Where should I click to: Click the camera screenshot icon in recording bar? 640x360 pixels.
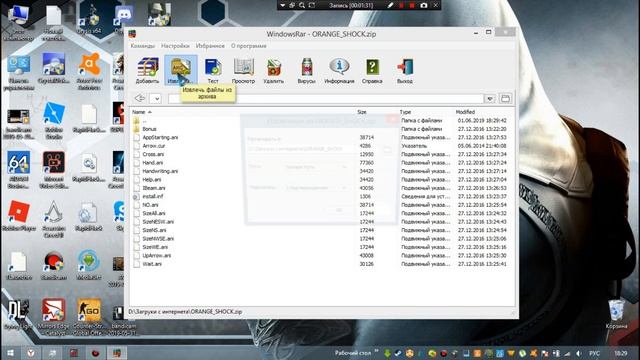(424, 5)
